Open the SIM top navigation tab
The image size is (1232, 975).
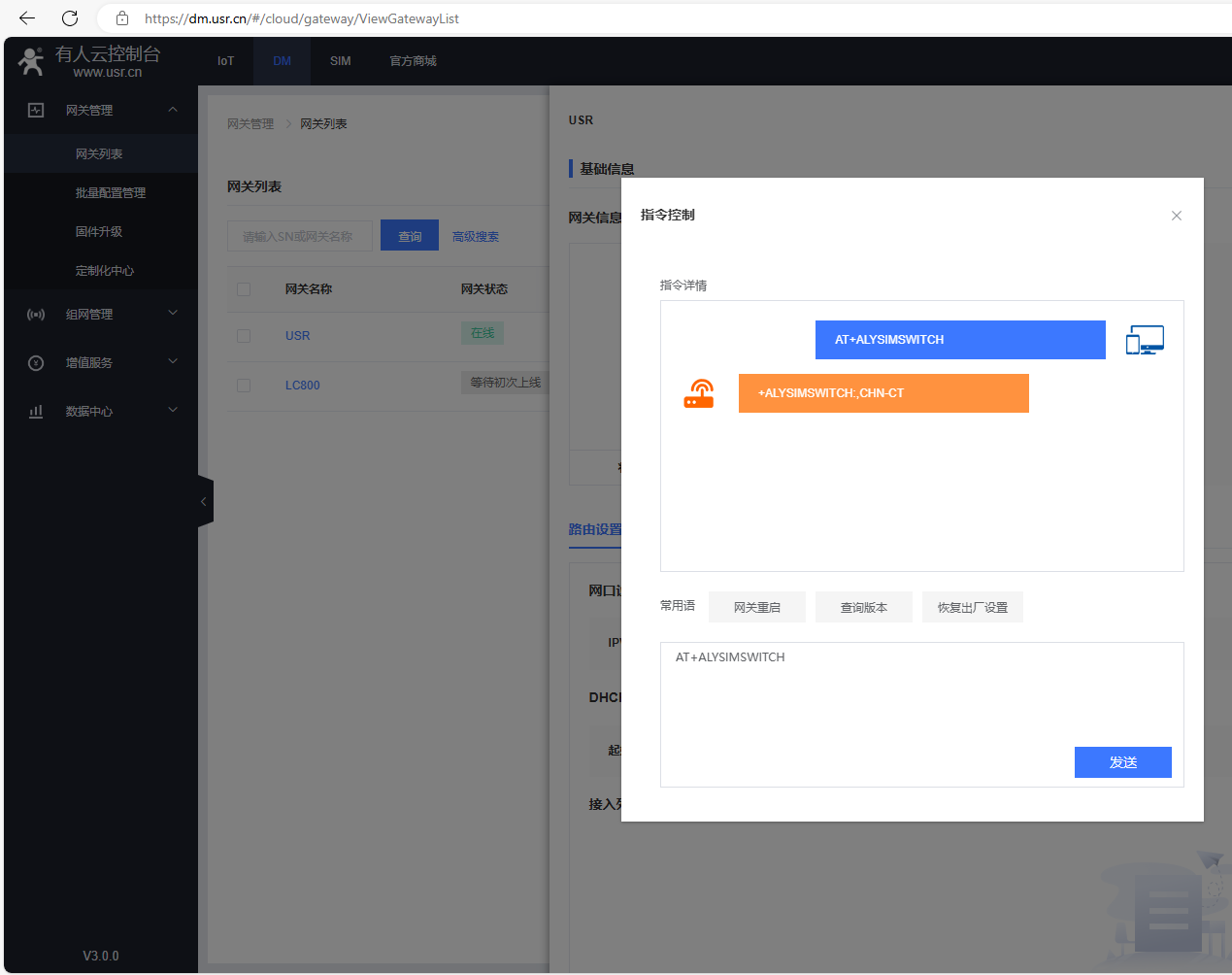click(340, 61)
